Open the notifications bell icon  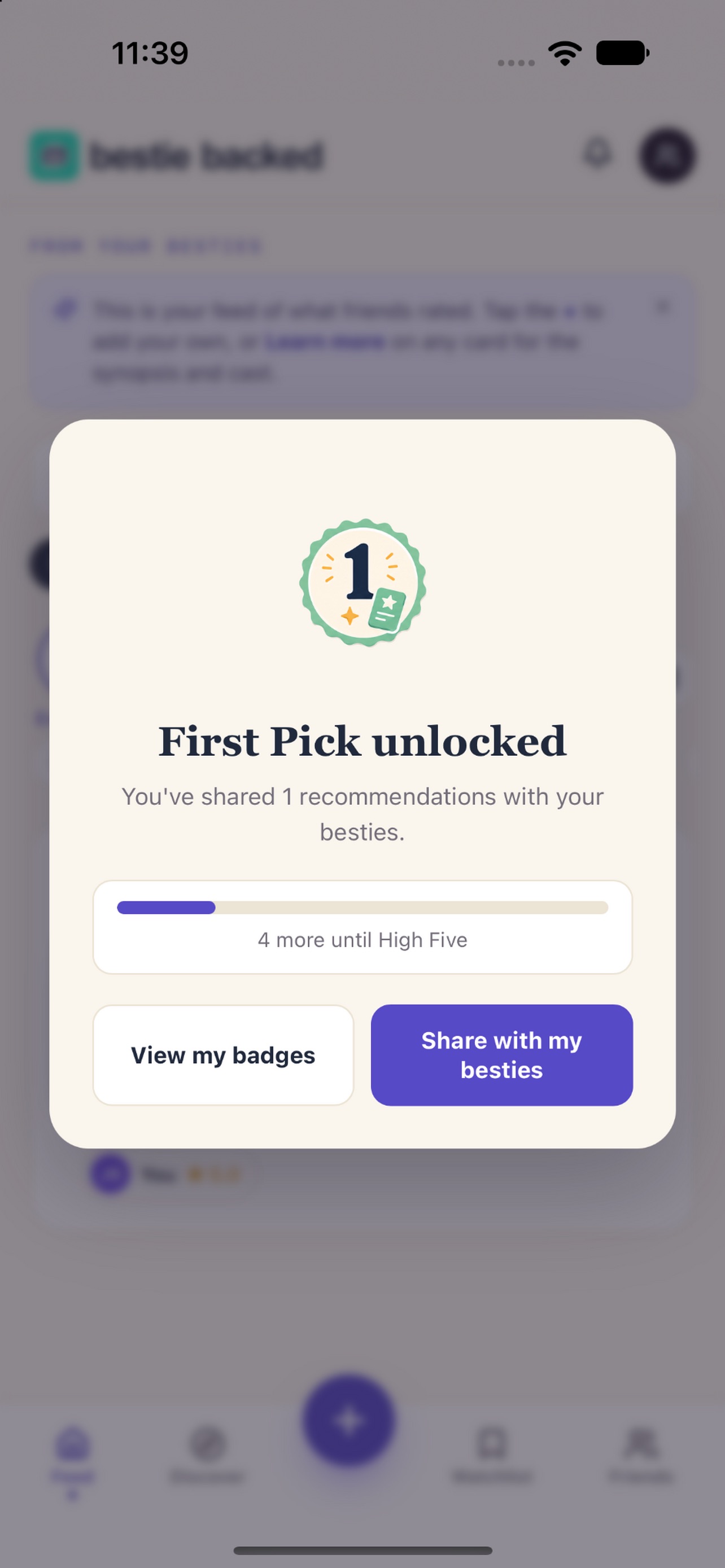tap(597, 154)
